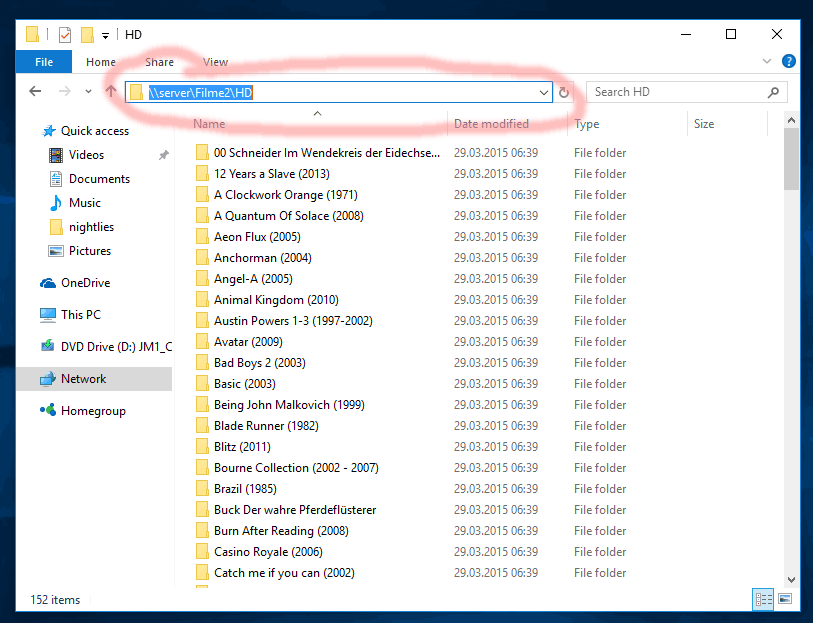Click the Avatar (2009) folder icon
The image size is (813, 623).
coord(202,342)
